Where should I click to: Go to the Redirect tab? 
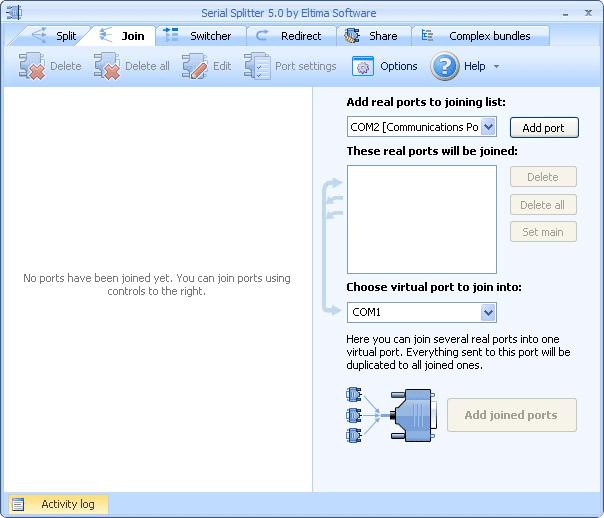click(291, 36)
